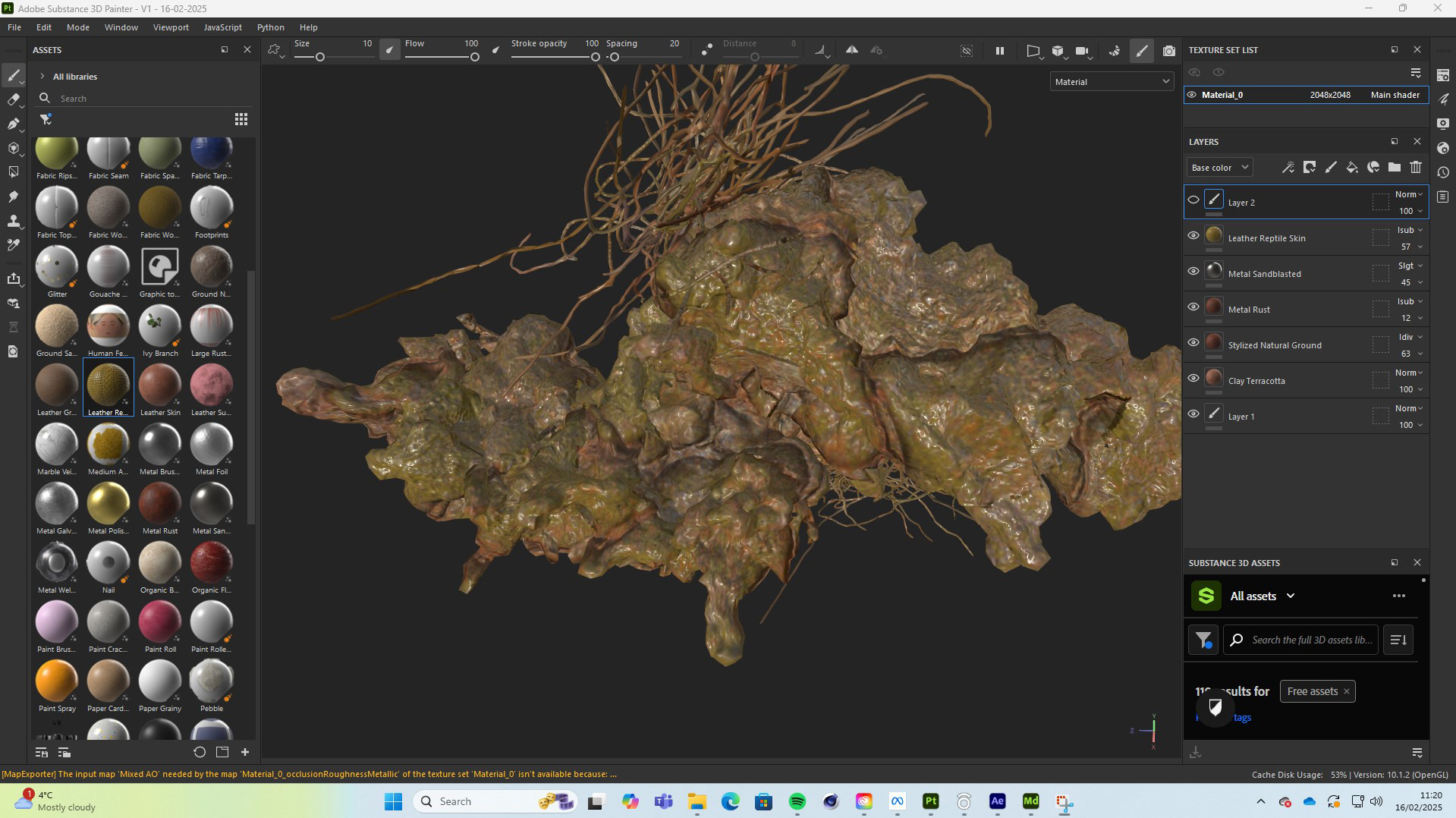Select the Eraser tool in left toolbar

pyautogui.click(x=13, y=100)
